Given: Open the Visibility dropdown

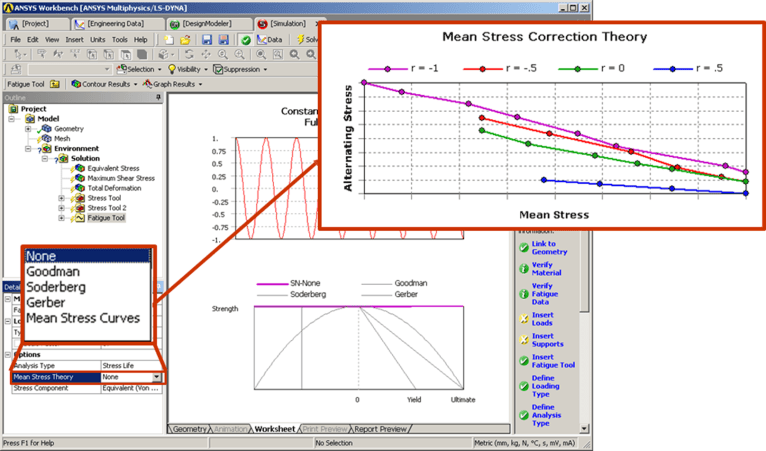Looking at the screenshot, I should pyautogui.click(x=188, y=69).
